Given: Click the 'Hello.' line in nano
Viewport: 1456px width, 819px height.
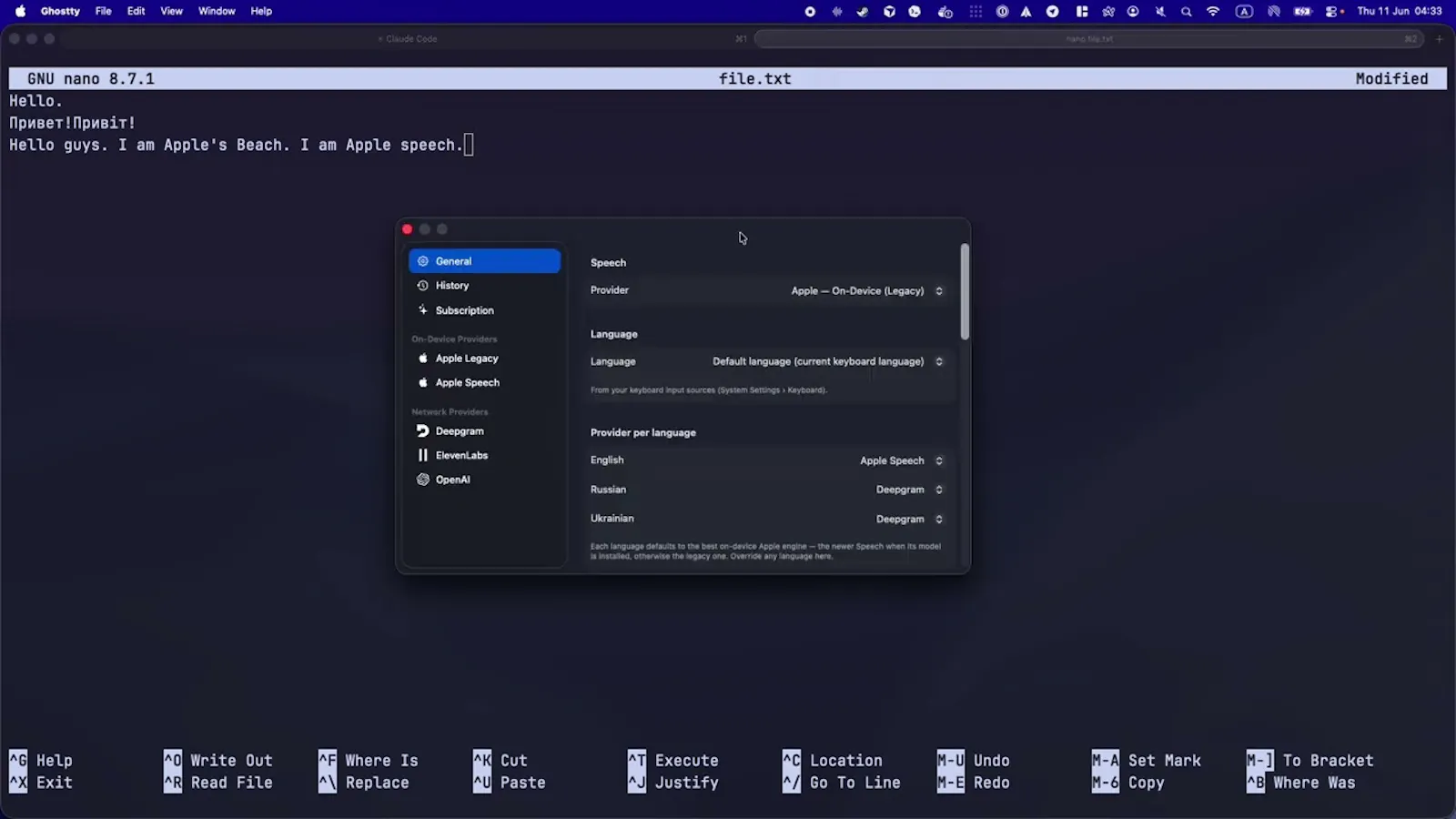Looking at the screenshot, I should (36, 101).
